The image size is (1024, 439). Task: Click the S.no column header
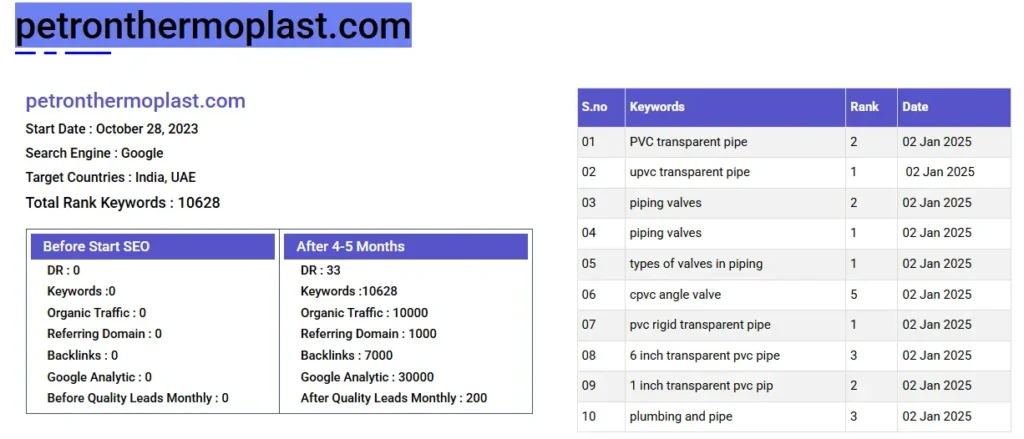[x=594, y=107]
